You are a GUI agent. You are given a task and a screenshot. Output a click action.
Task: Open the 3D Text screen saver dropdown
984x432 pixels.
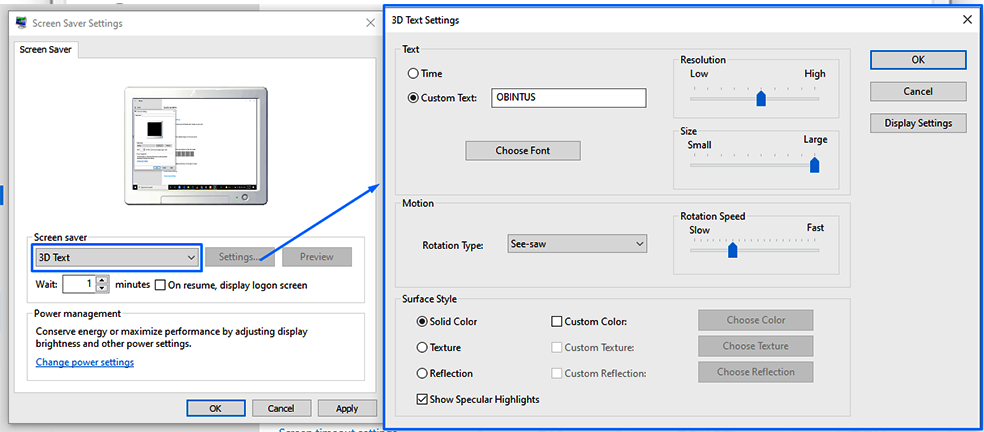pyautogui.click(x=117, y=257)
